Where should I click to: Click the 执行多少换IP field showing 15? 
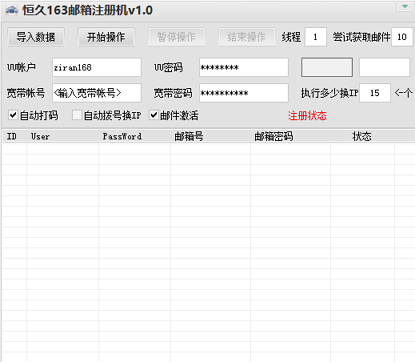375,93
